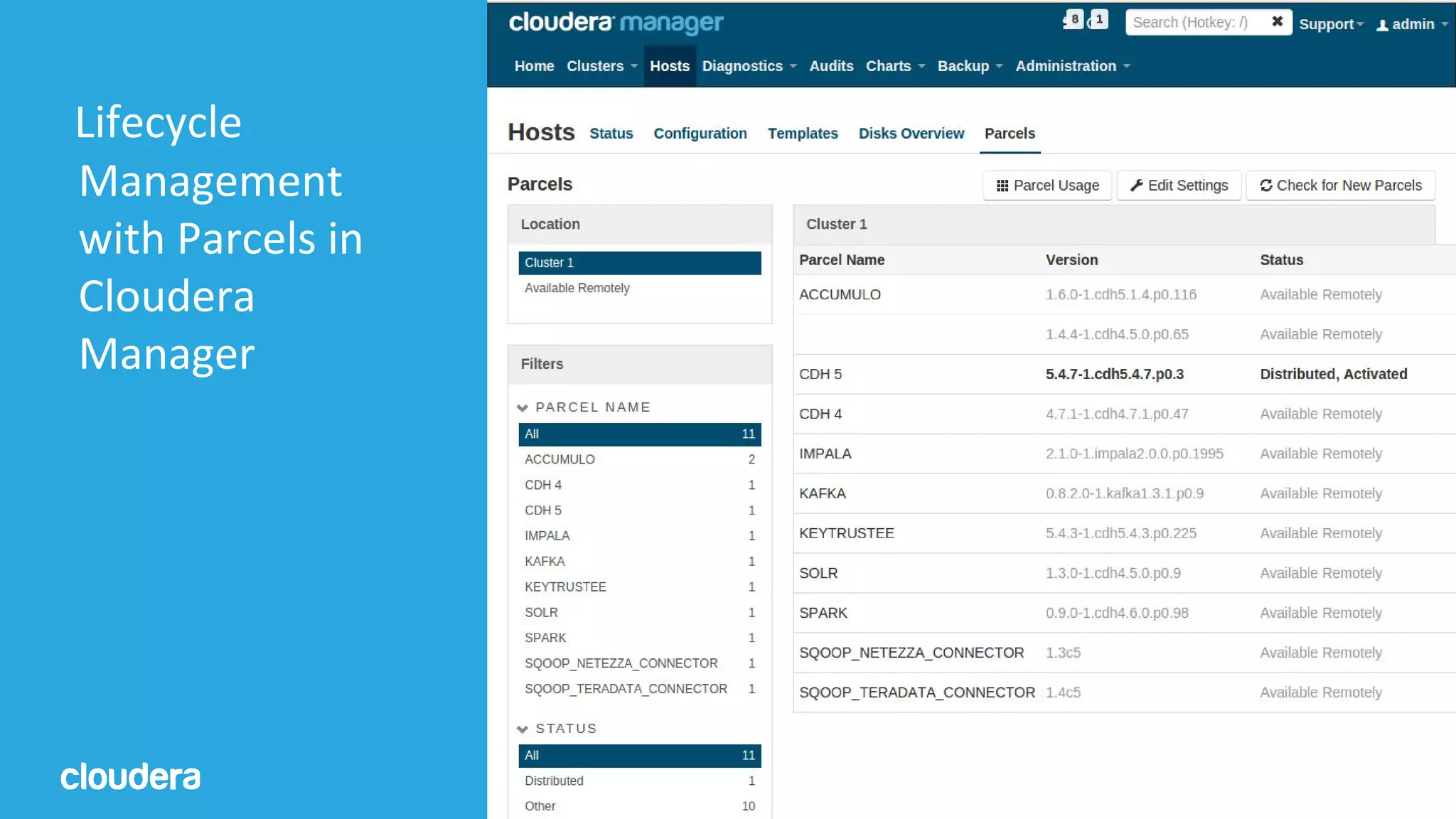This screenshot has width=1456, height=819.
Task: Click the admin user icon
Action: (1382, 25)
